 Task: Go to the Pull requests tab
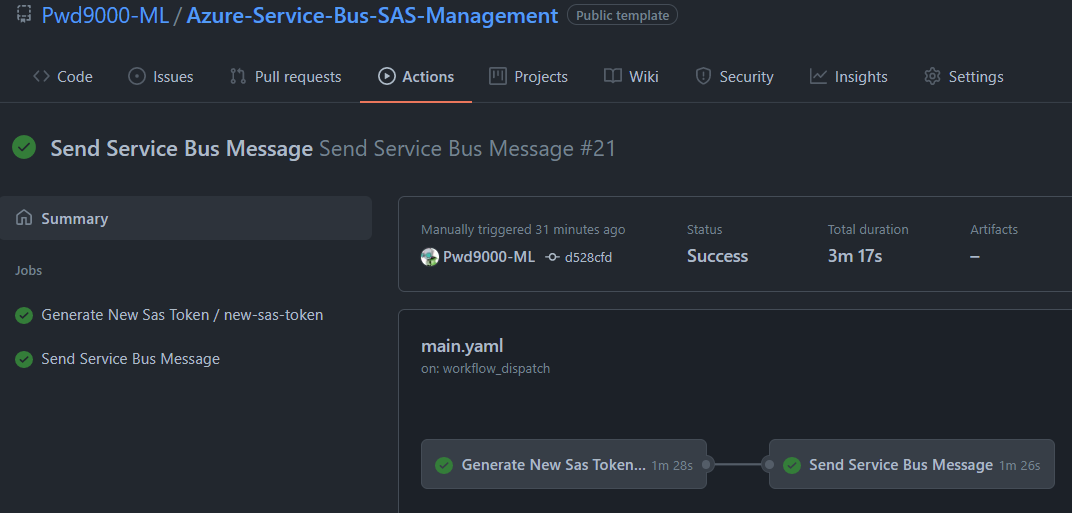(285, 77)
